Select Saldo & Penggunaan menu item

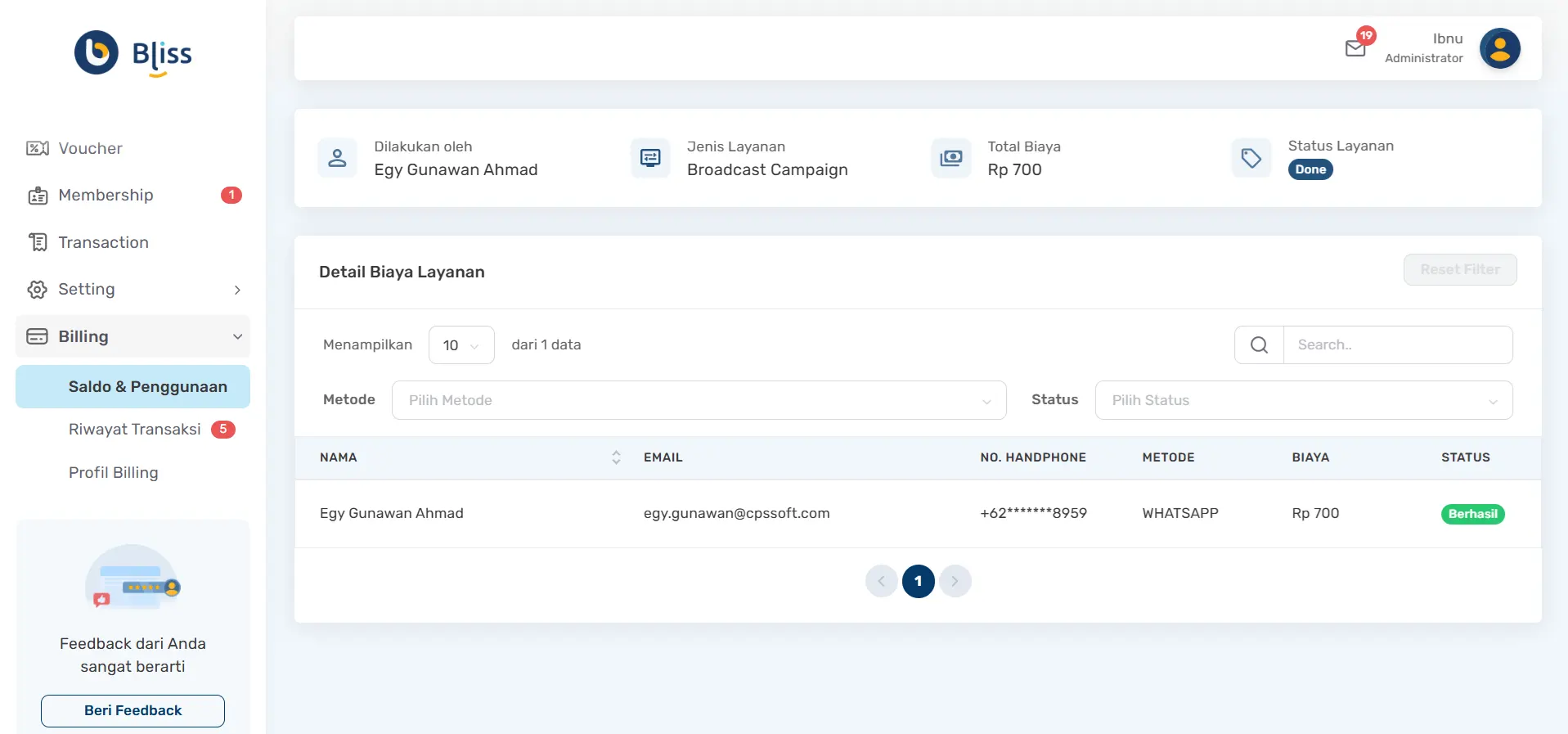(x=147, y=387)
